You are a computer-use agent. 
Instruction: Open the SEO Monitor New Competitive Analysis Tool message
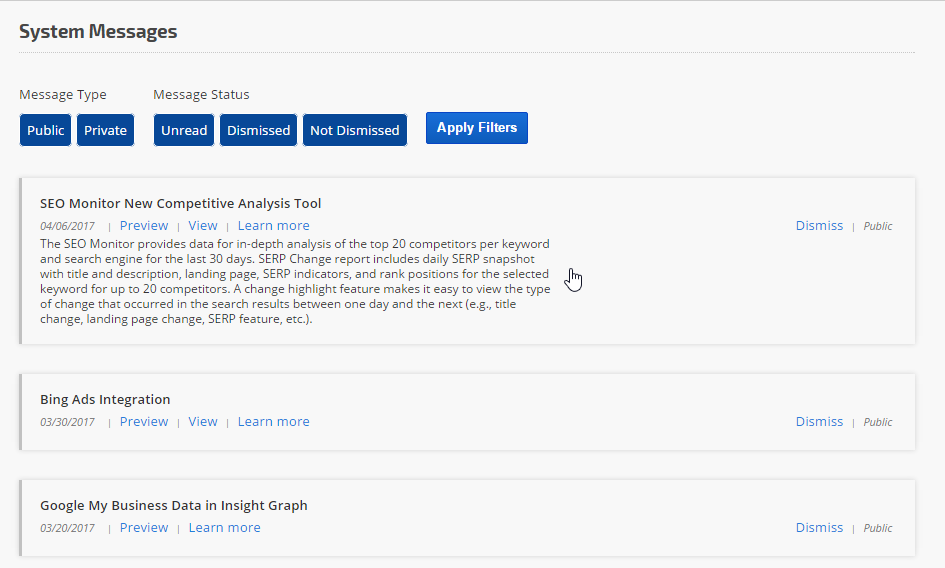180,203
